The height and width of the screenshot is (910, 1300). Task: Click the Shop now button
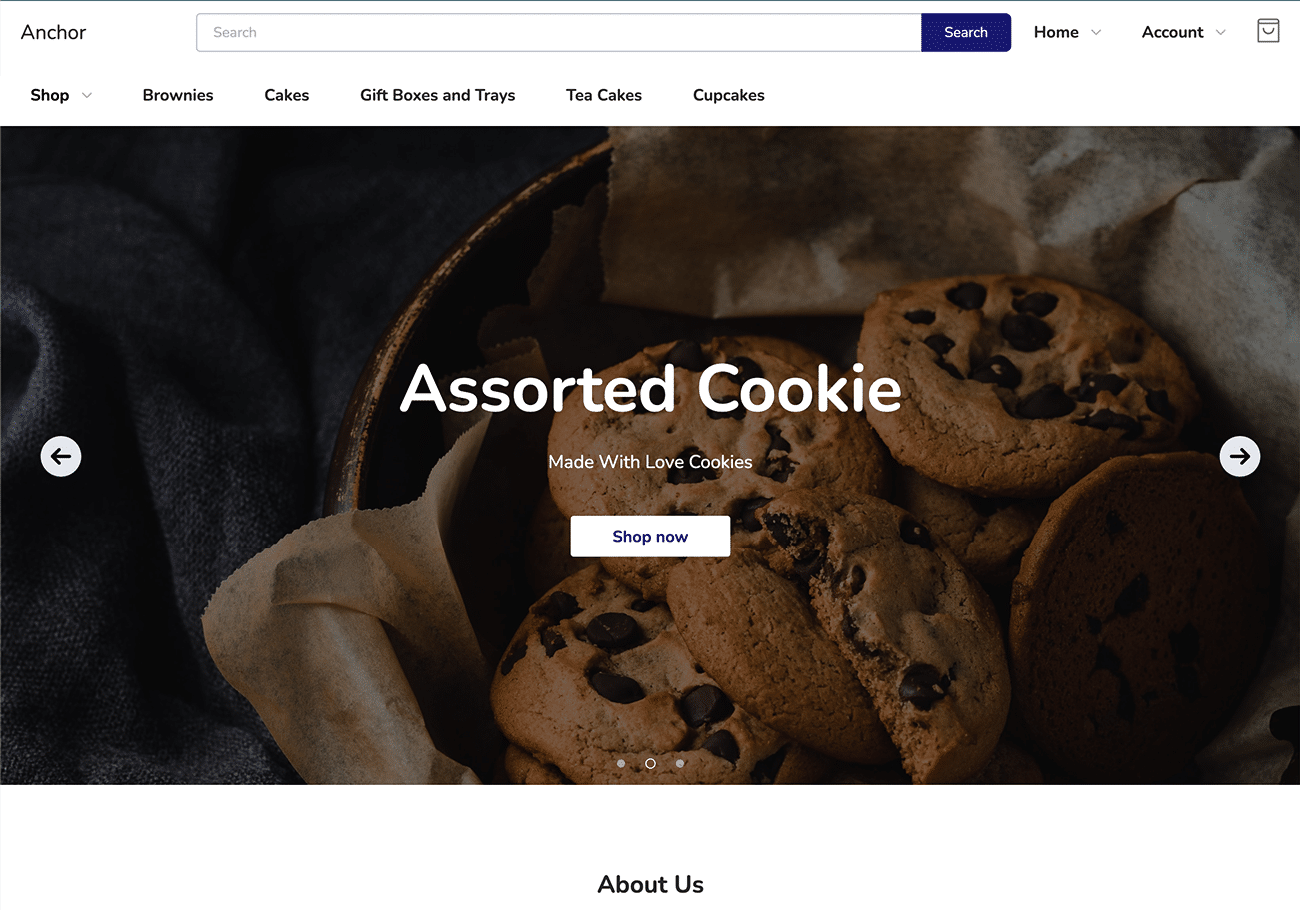tap(650, 536)
